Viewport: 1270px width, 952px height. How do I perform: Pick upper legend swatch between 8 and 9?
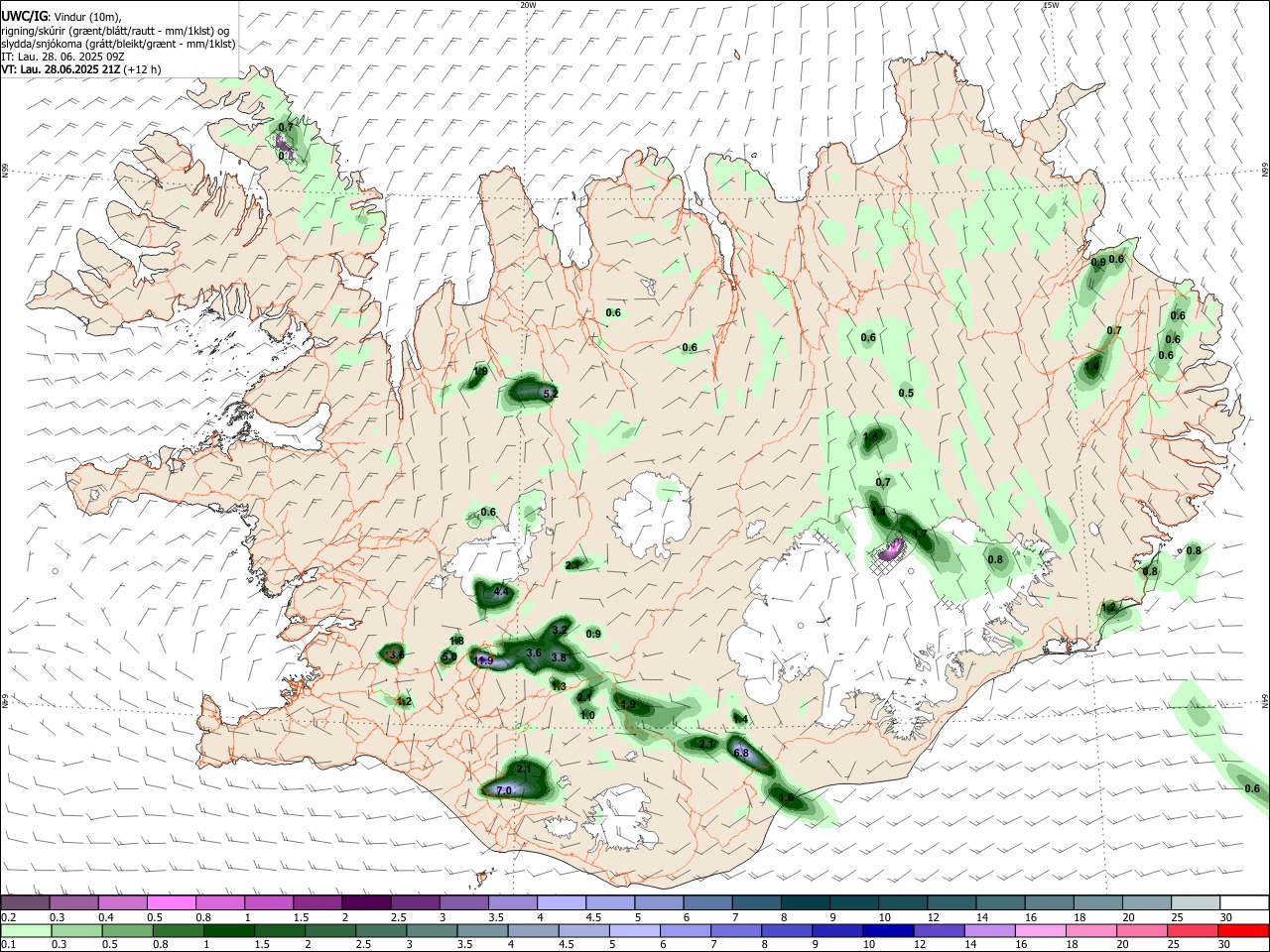pyautogui.click(x=804, y=902)
